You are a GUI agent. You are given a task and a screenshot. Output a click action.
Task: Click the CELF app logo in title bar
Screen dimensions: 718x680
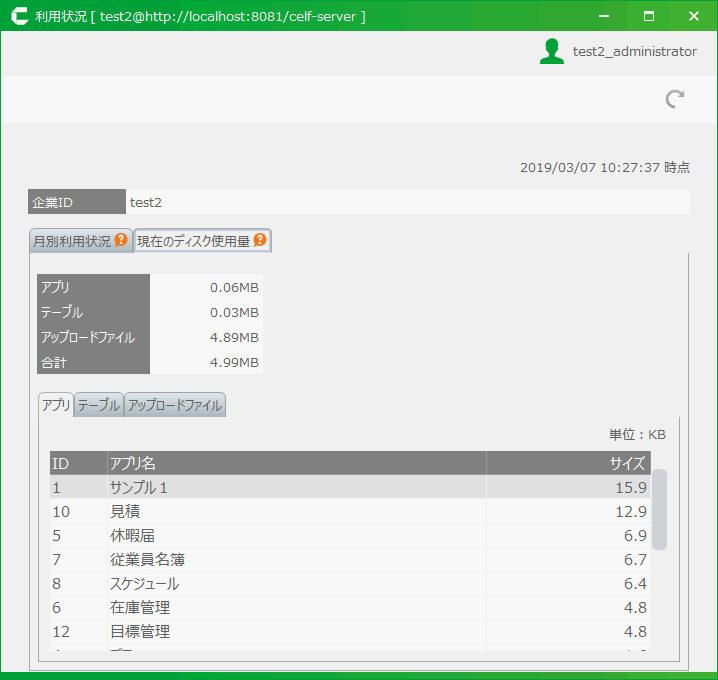pos(18,16)
